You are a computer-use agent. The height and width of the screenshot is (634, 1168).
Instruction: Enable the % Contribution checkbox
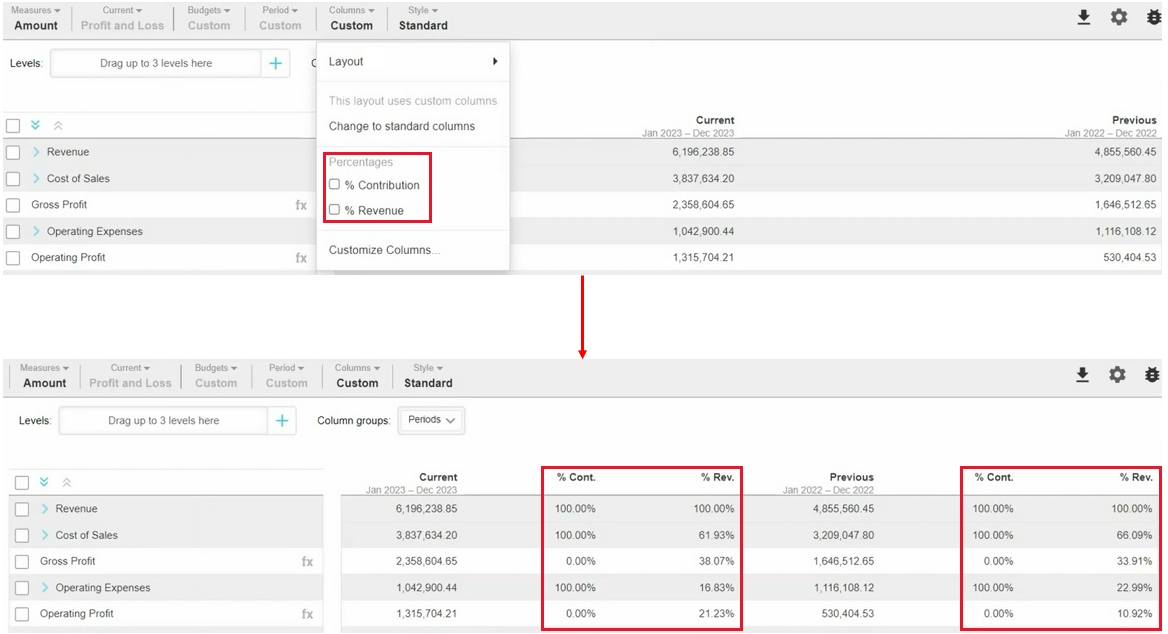[335, 185]
